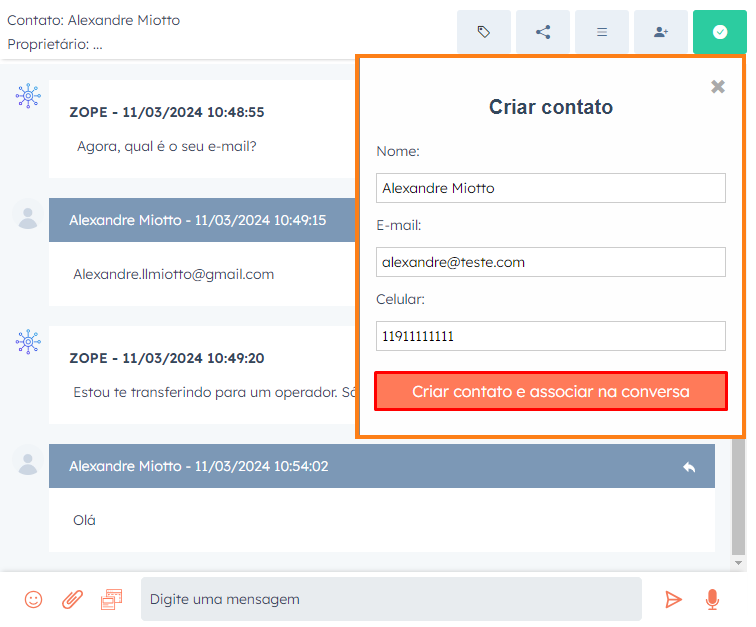This screenshot has height=627, width=756.
Task: Focus the Nome input field
Action: [551, 188]
